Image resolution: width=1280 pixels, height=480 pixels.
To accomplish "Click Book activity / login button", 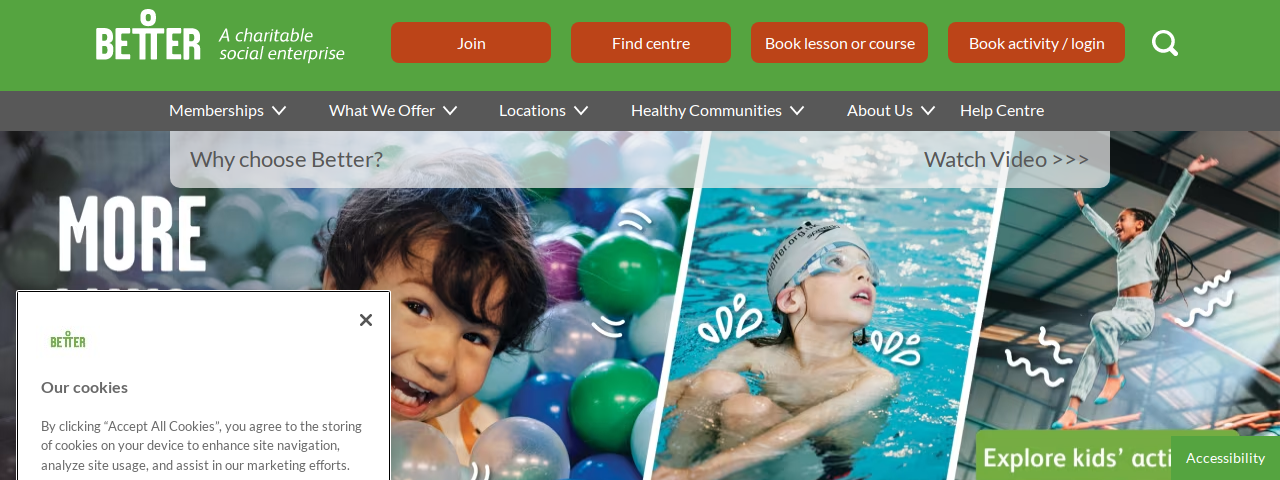I will (1036, 43).
